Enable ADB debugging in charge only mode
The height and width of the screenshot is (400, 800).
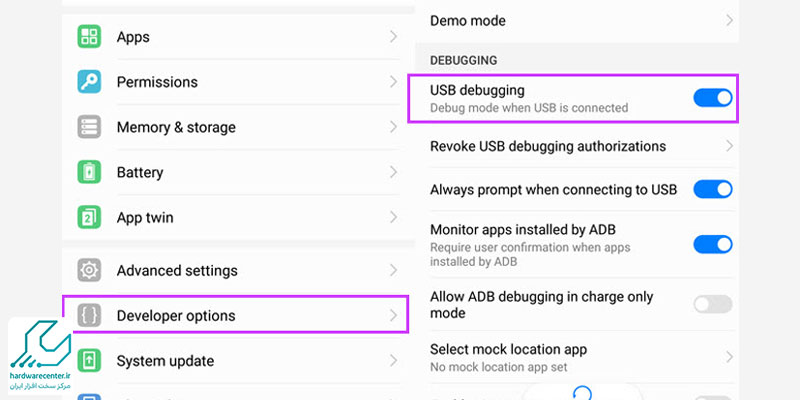coord(712,304)
